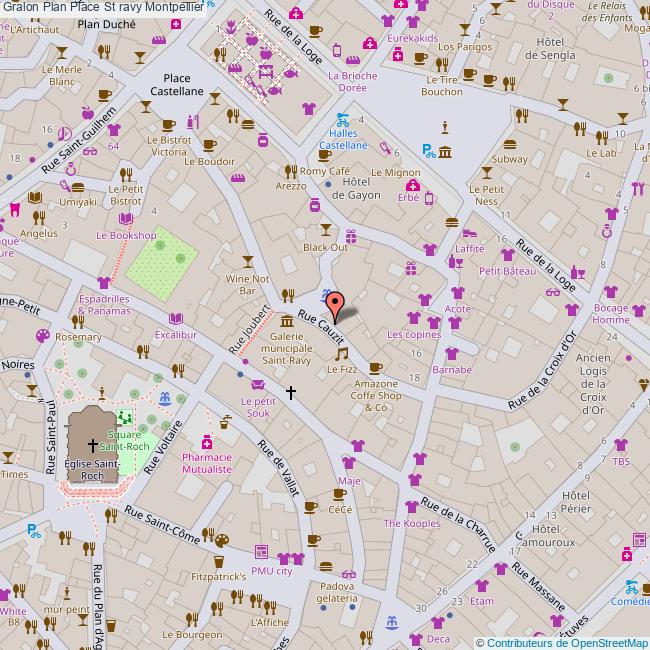Click the playground icon in Square Saint-Roch
Image resolution: width=650 pixels, height=650 pixels.
(x=126, y=416)
